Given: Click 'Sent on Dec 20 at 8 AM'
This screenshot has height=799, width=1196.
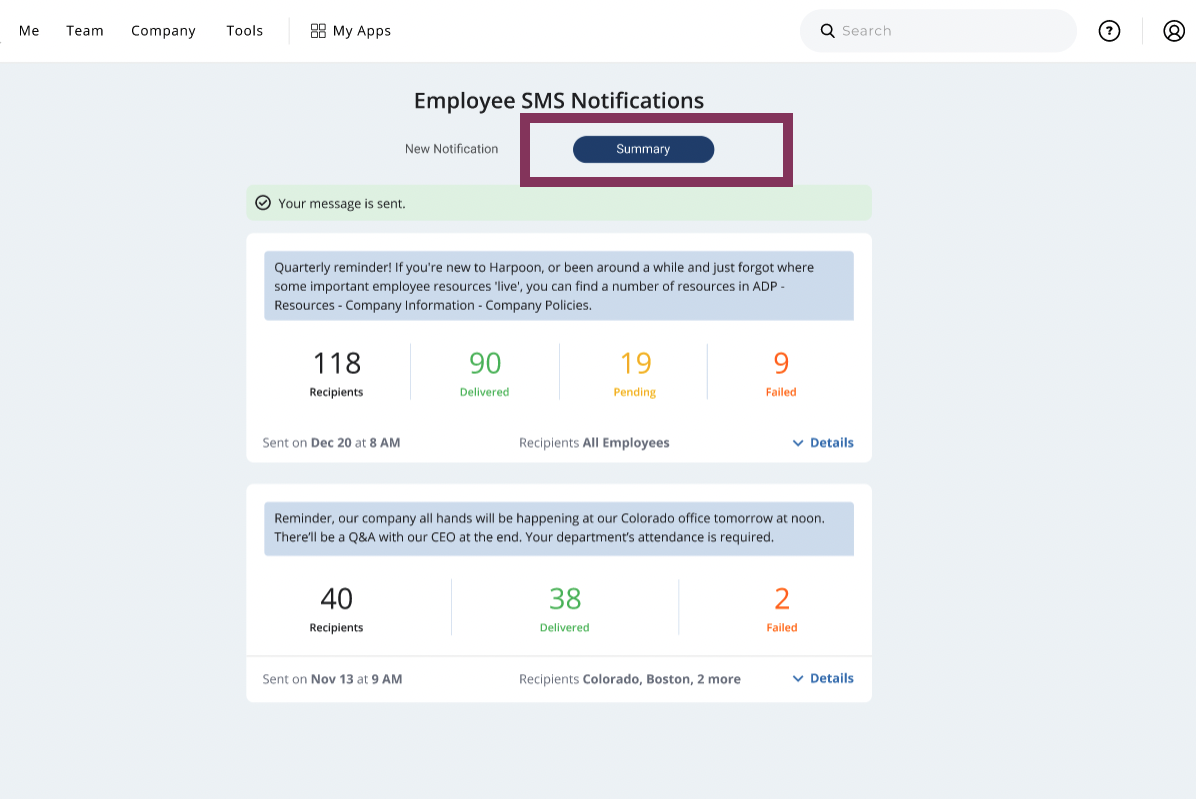Looking at the screenshot, I should pyautogui.click(x=331, y=442).
